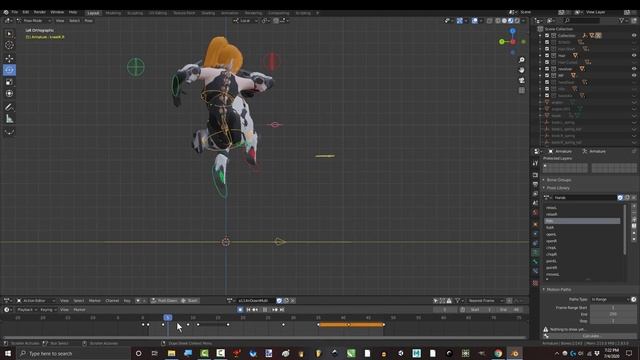This screenshot has width=640, height=360.
Task: Toggle the Stash button in Action Editor
Action: point(189,300)
